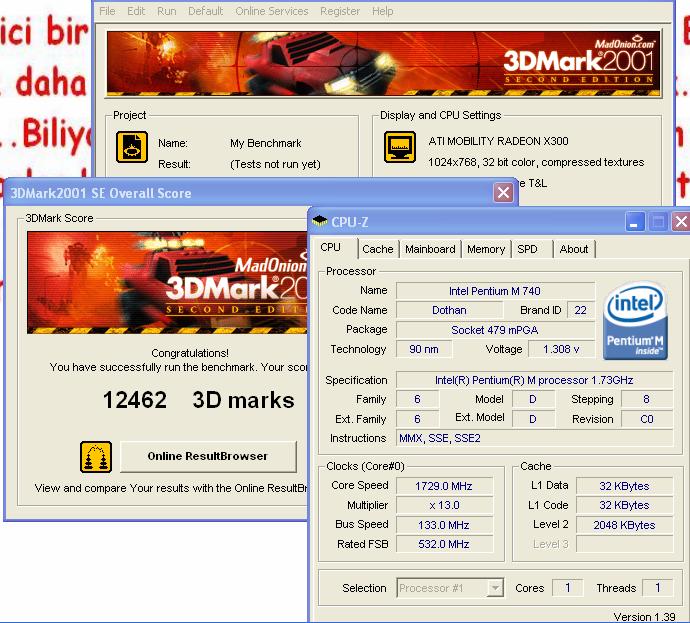
Task: Switch to the About tab in CPU-Z
Action: click(573, 249)
